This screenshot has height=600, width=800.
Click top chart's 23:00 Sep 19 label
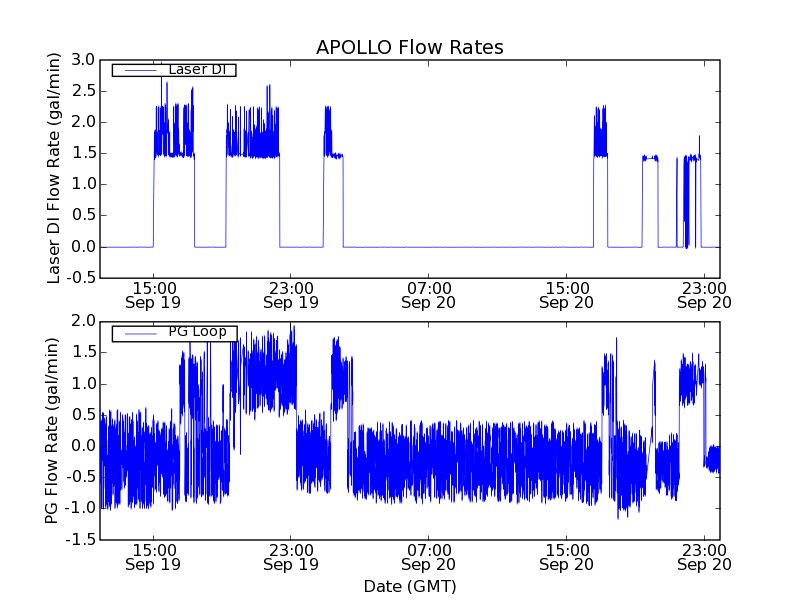(291, 295)
